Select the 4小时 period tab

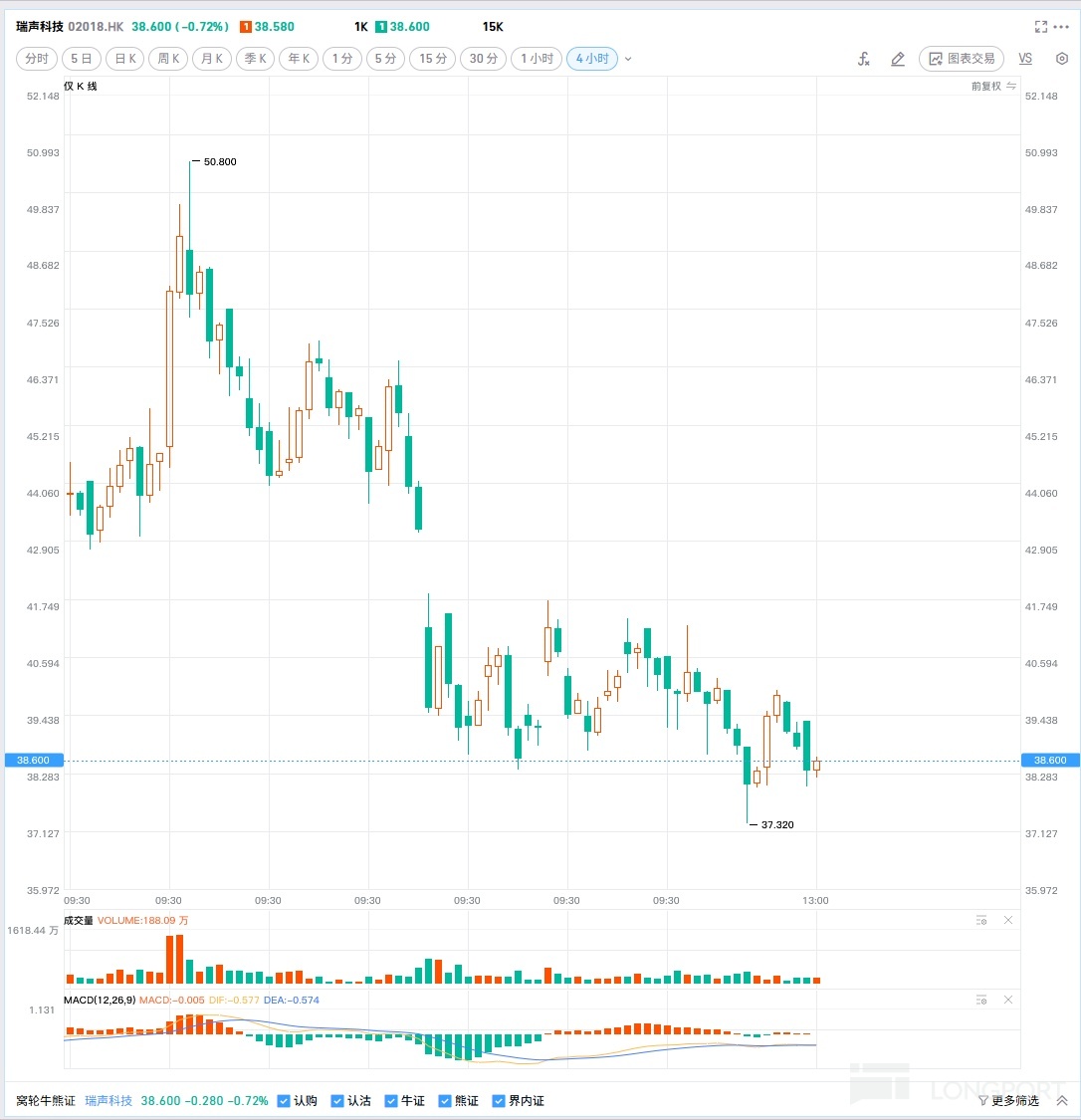tap(592, 59)
